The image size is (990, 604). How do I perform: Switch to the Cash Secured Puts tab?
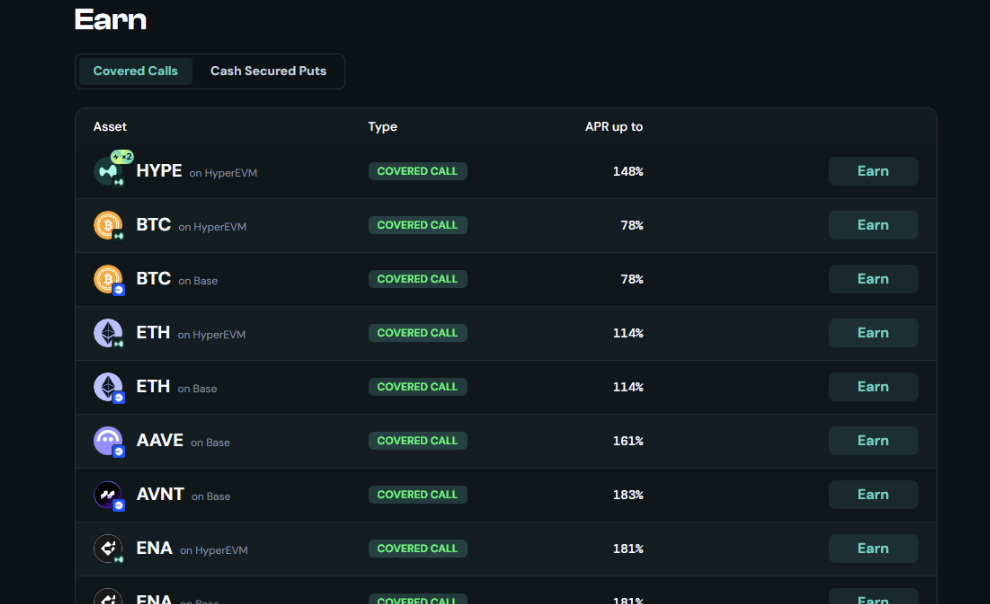(268, 71)
